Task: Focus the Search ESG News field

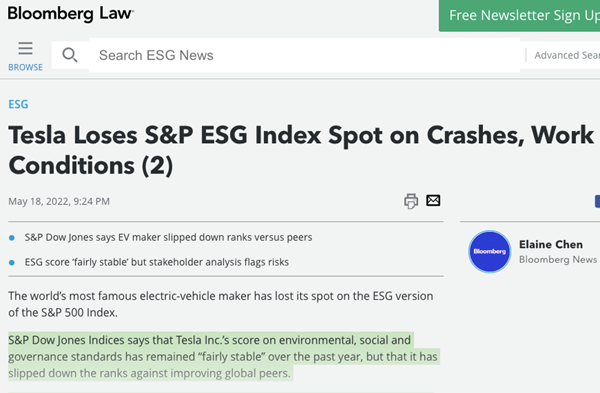Action: pyautogui.click(x=304, y=55)
